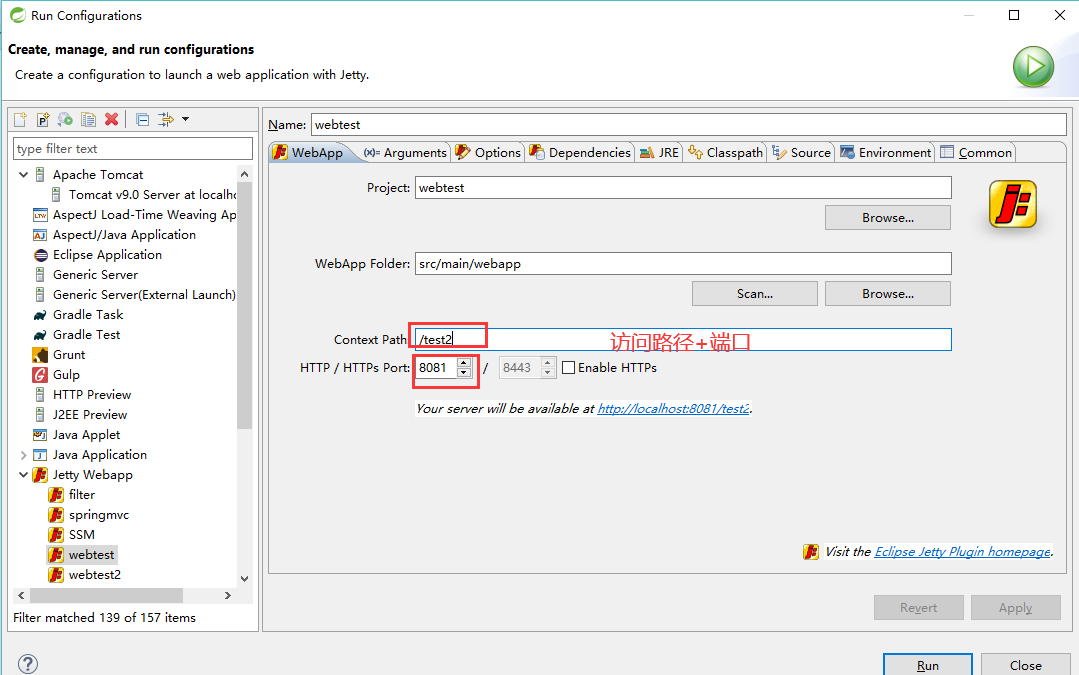Click the Export launch configuration icon
This screenshot has width=1079, height=675.
point(65,119)
